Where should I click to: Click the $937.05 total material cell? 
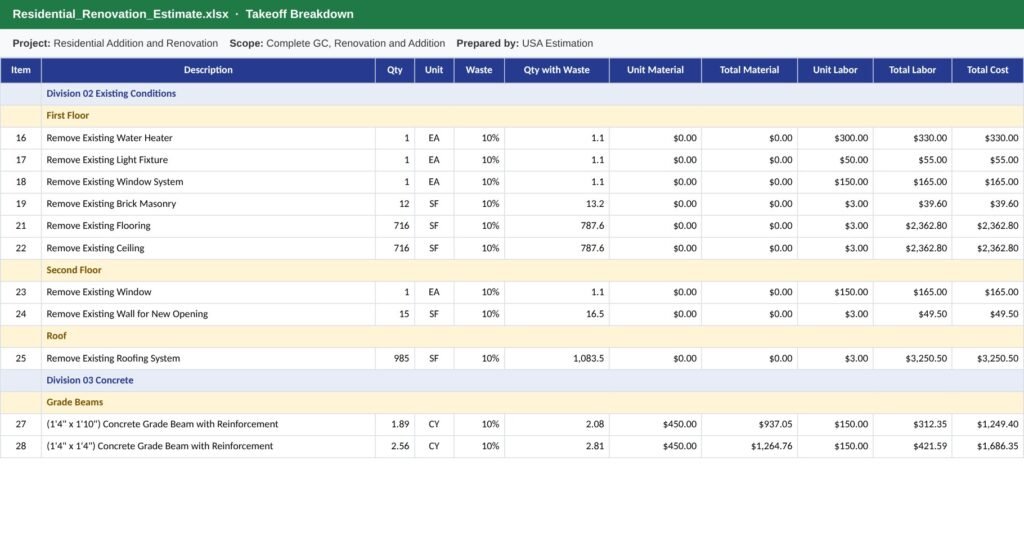point(749,424)
